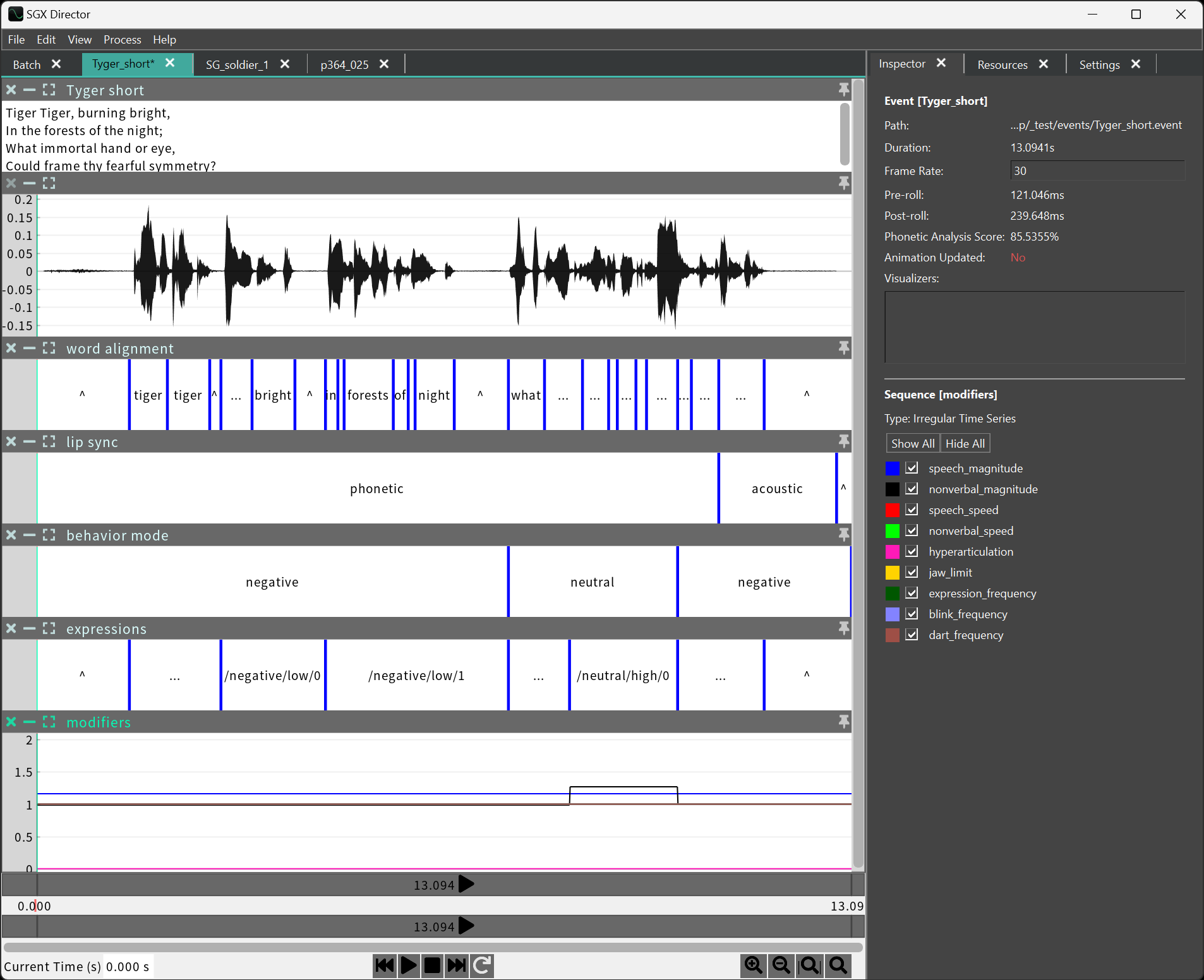The height and width of the screenshot is (980, 1204).
Task: Uncheck the speech_magnitude checkbox
Action: (x=912, y=468)
